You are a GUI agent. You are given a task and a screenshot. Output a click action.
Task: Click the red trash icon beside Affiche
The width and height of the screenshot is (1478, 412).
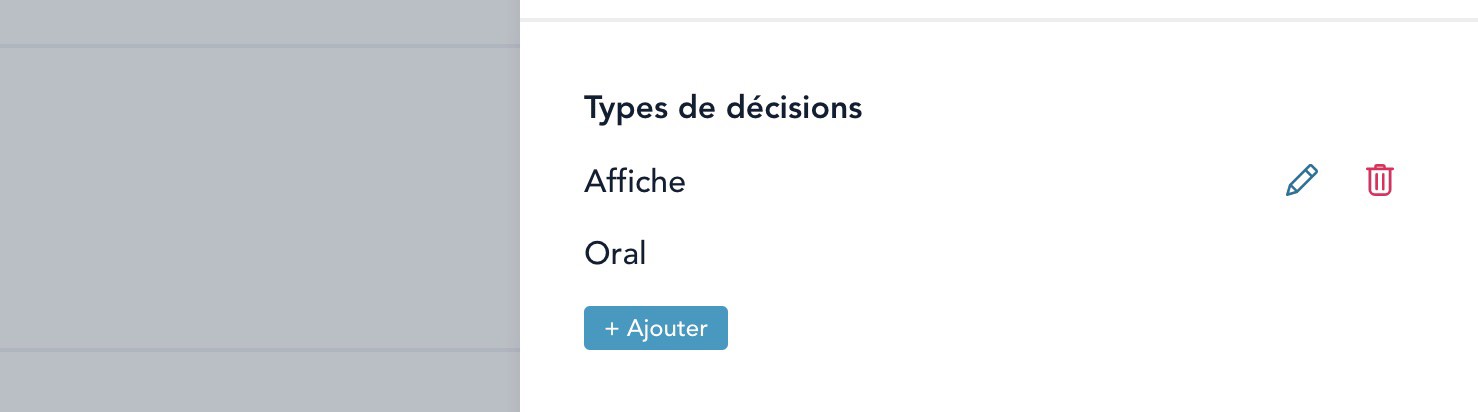(1380, 181)
